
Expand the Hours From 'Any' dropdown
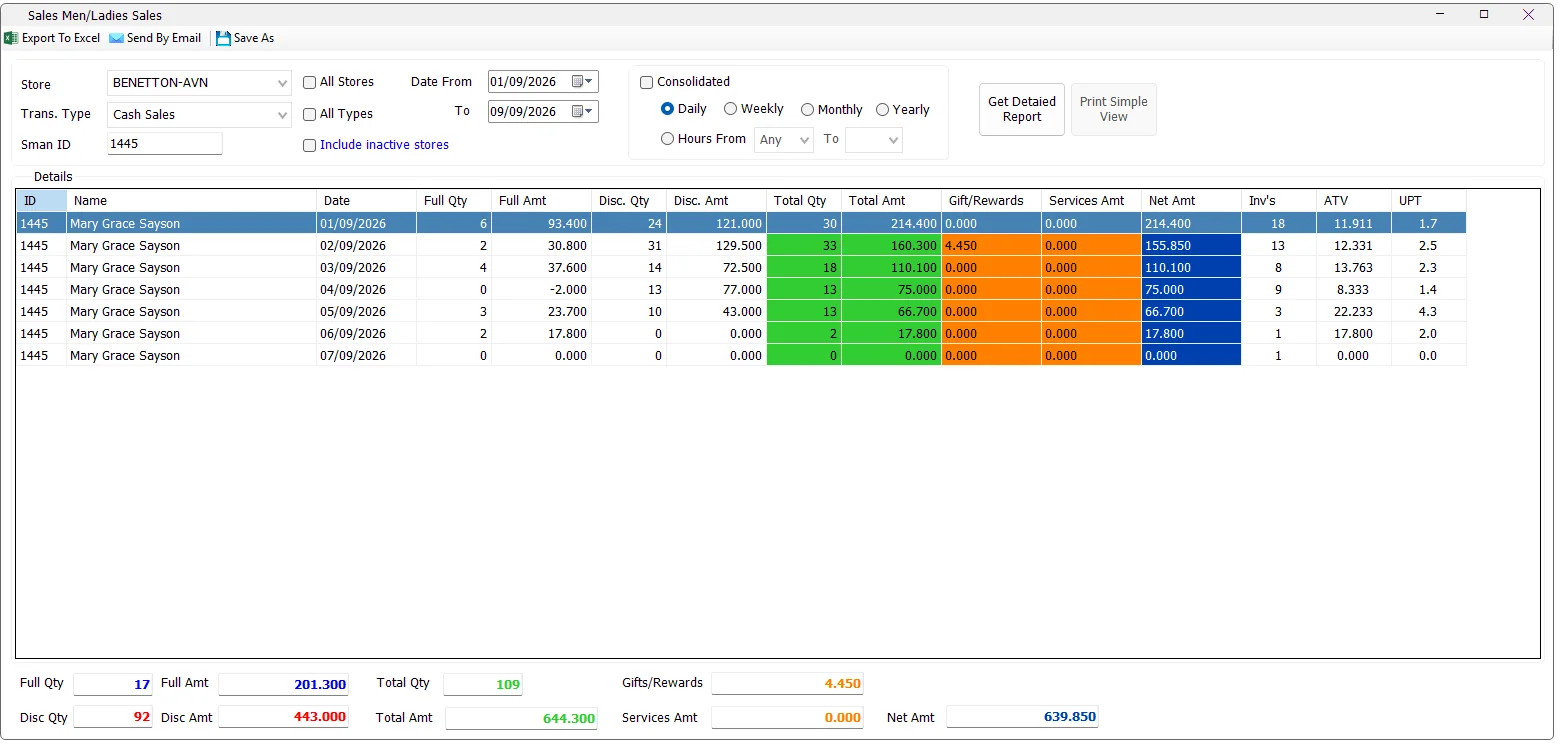click(784, 140)
